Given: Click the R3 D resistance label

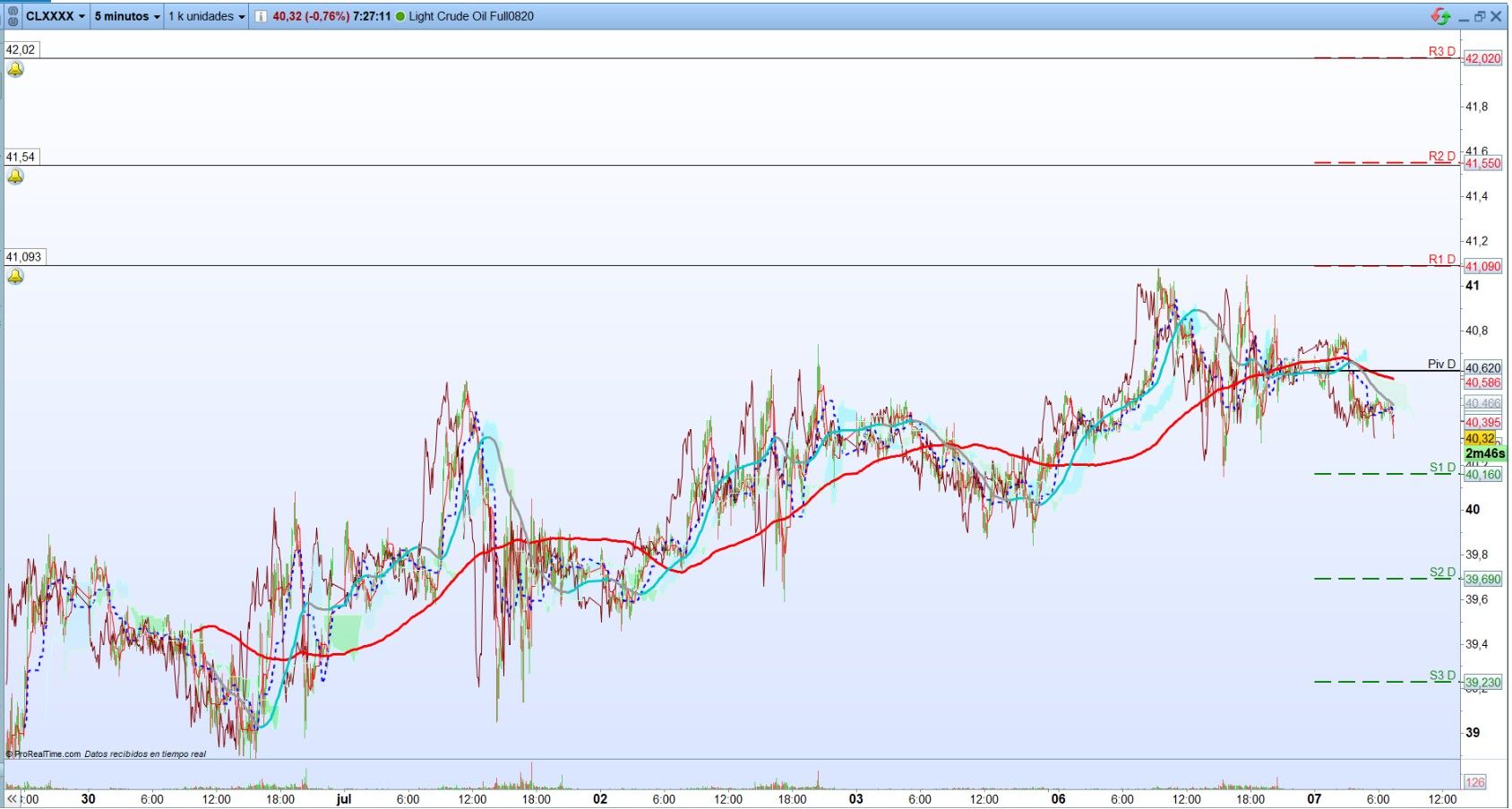Looking at the screenshot, I should [x=1441, y=51].
